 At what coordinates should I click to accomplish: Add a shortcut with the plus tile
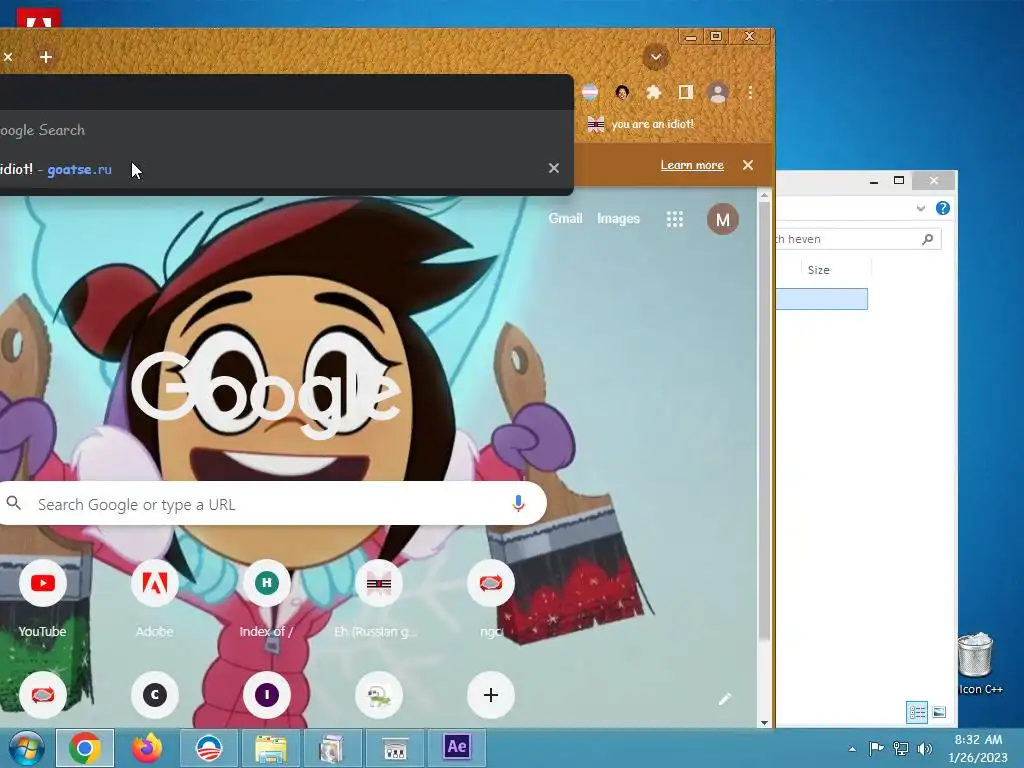(491, 695)
